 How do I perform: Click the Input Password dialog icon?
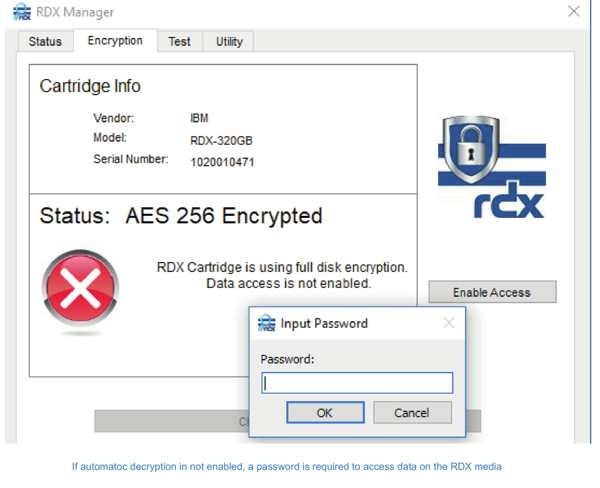click(267, 323)
